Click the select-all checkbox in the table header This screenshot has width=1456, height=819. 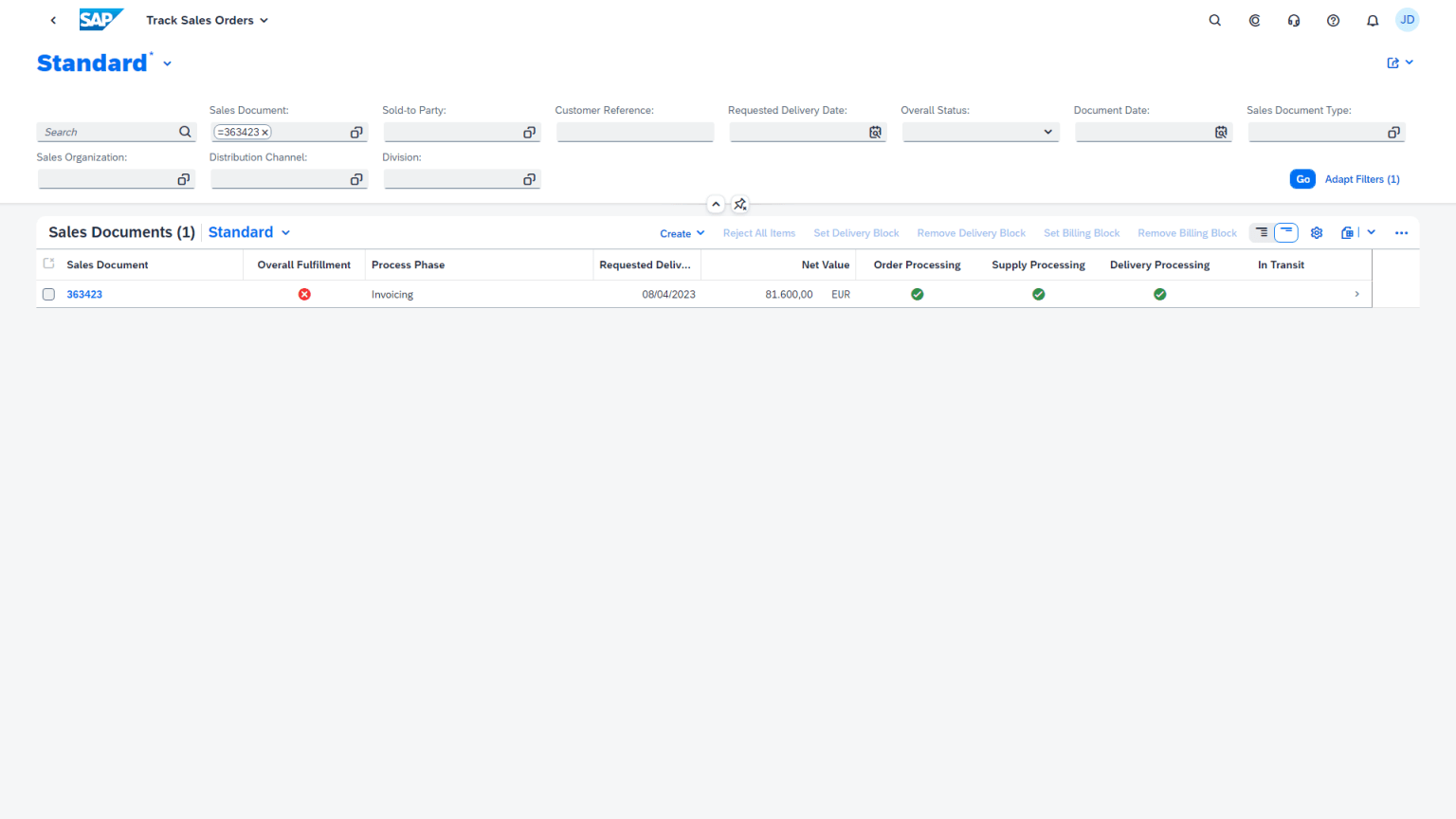[x=48, y=264]
